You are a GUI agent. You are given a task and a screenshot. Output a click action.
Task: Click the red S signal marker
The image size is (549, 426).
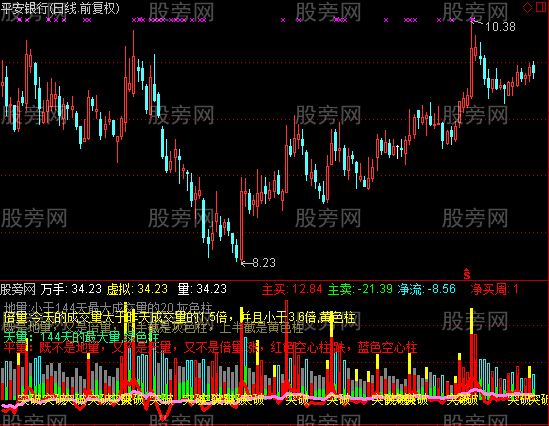coord(467,274)
